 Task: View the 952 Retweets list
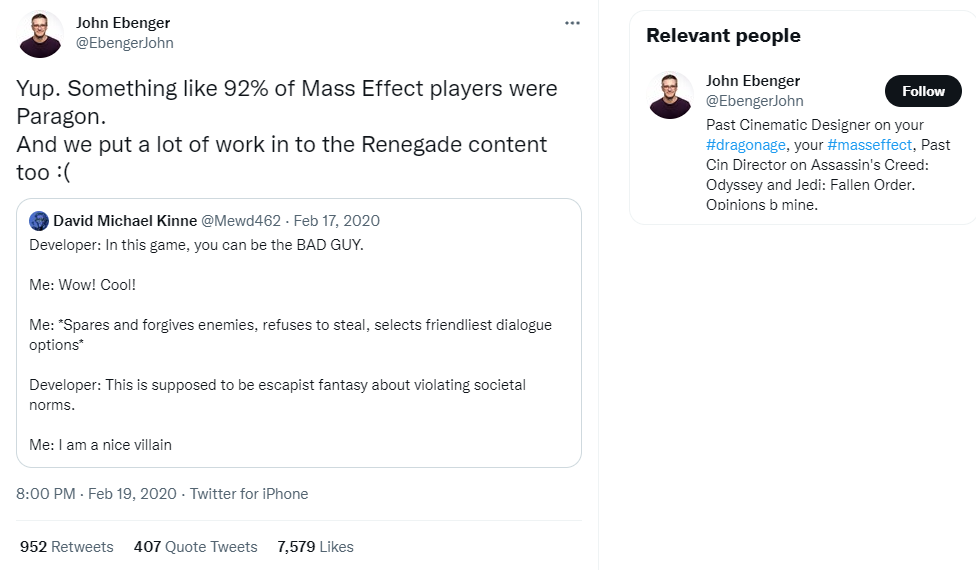click(67, 547)
